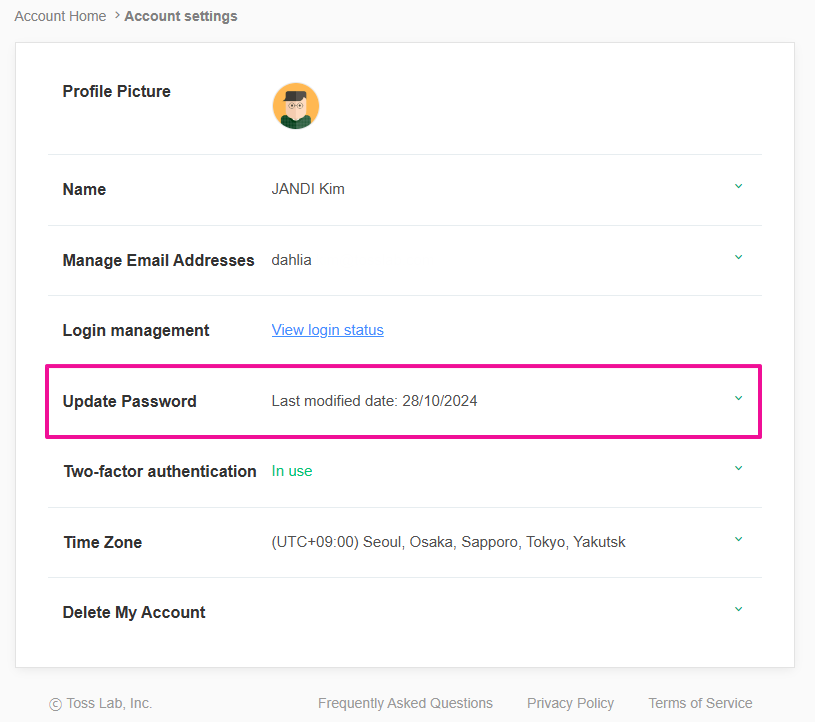Click the Name row label
815x722 pixels.
[x=84, y=189]
